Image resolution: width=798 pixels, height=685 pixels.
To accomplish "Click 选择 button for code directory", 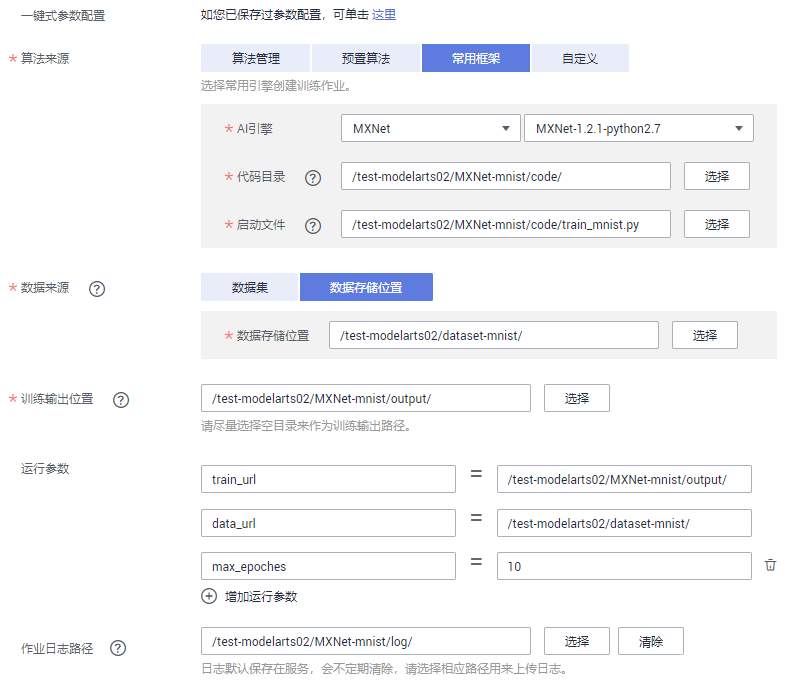I will pos(717,176).
